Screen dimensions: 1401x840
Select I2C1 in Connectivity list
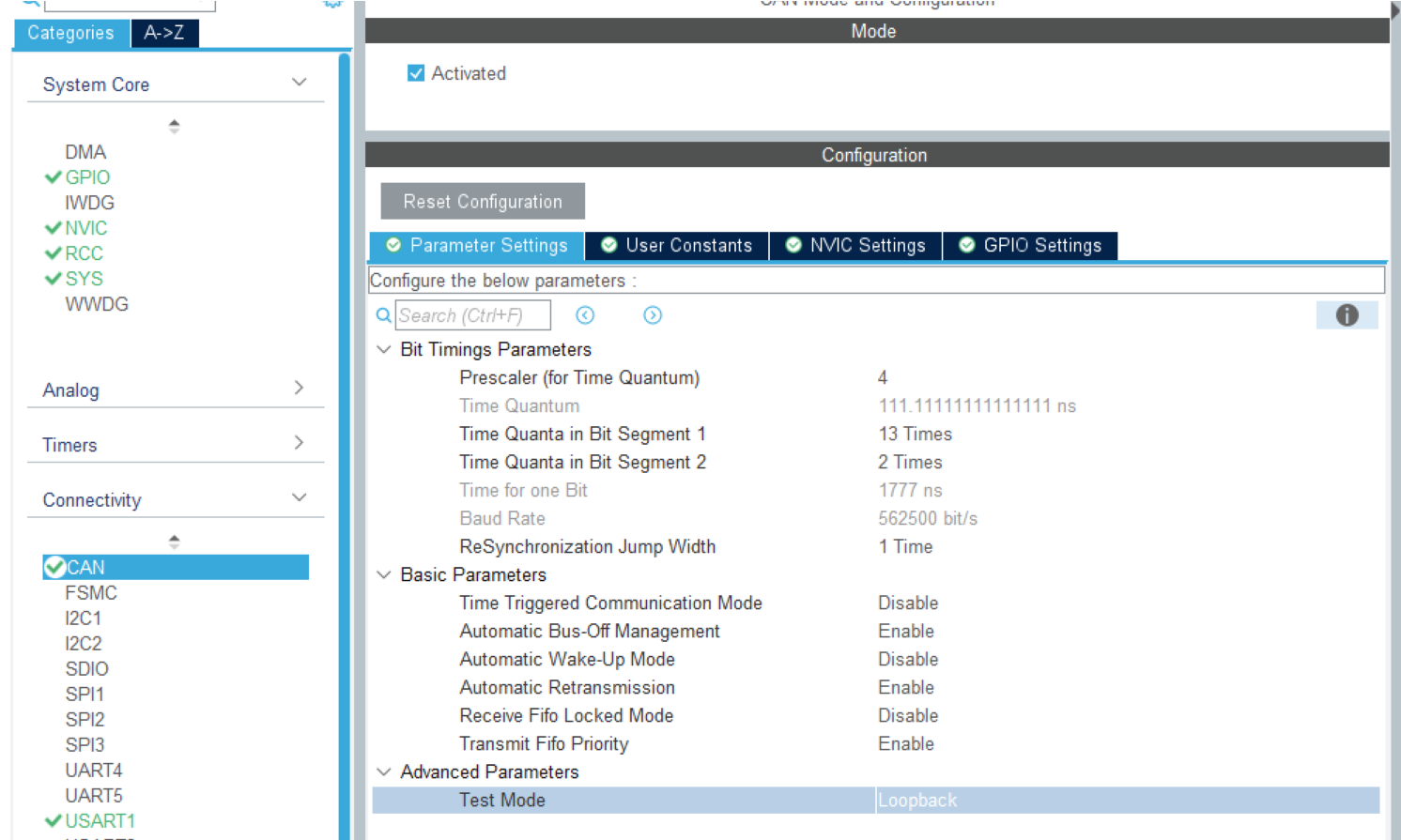[x=83, y=619]
